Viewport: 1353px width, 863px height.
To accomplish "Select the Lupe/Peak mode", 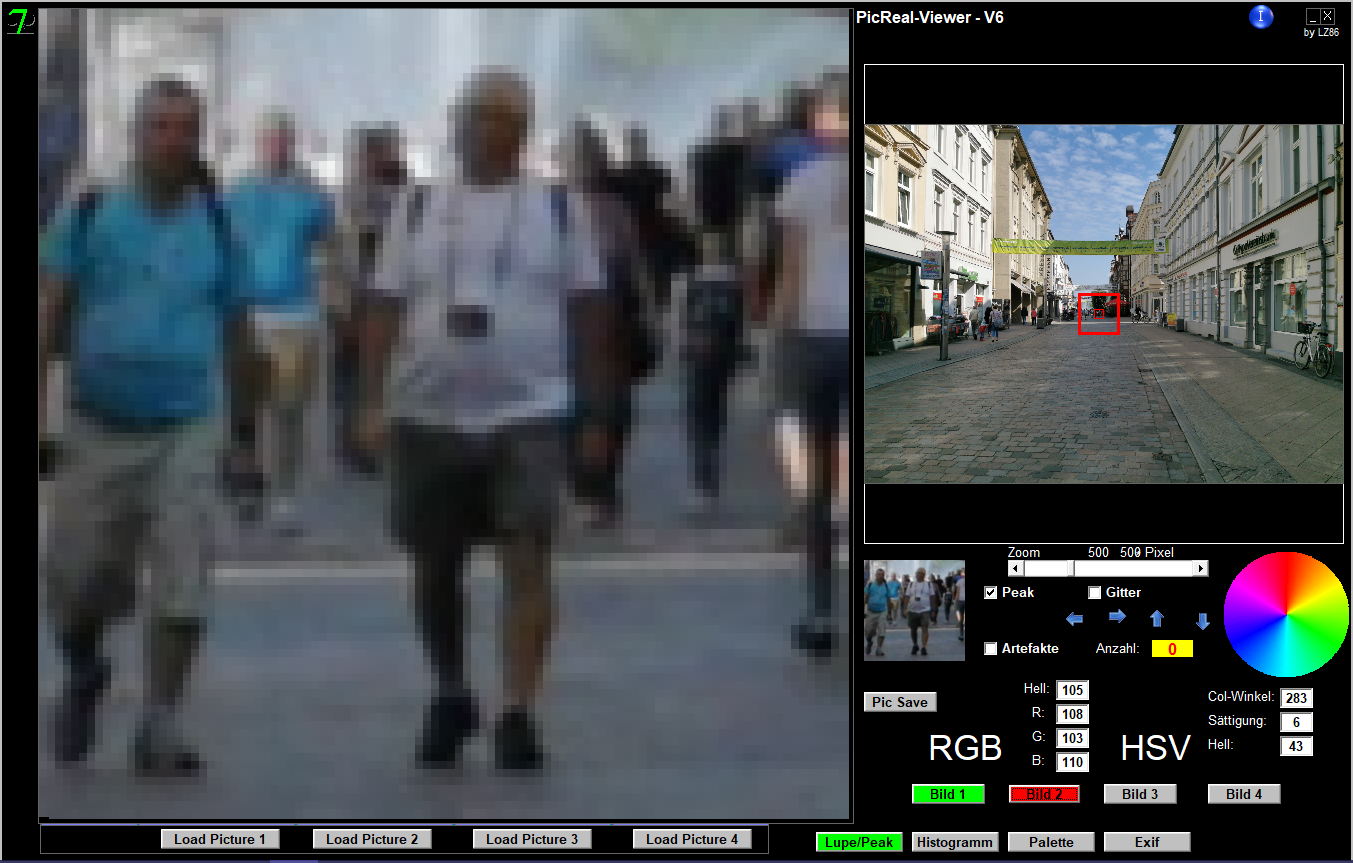I will (859, 842).
